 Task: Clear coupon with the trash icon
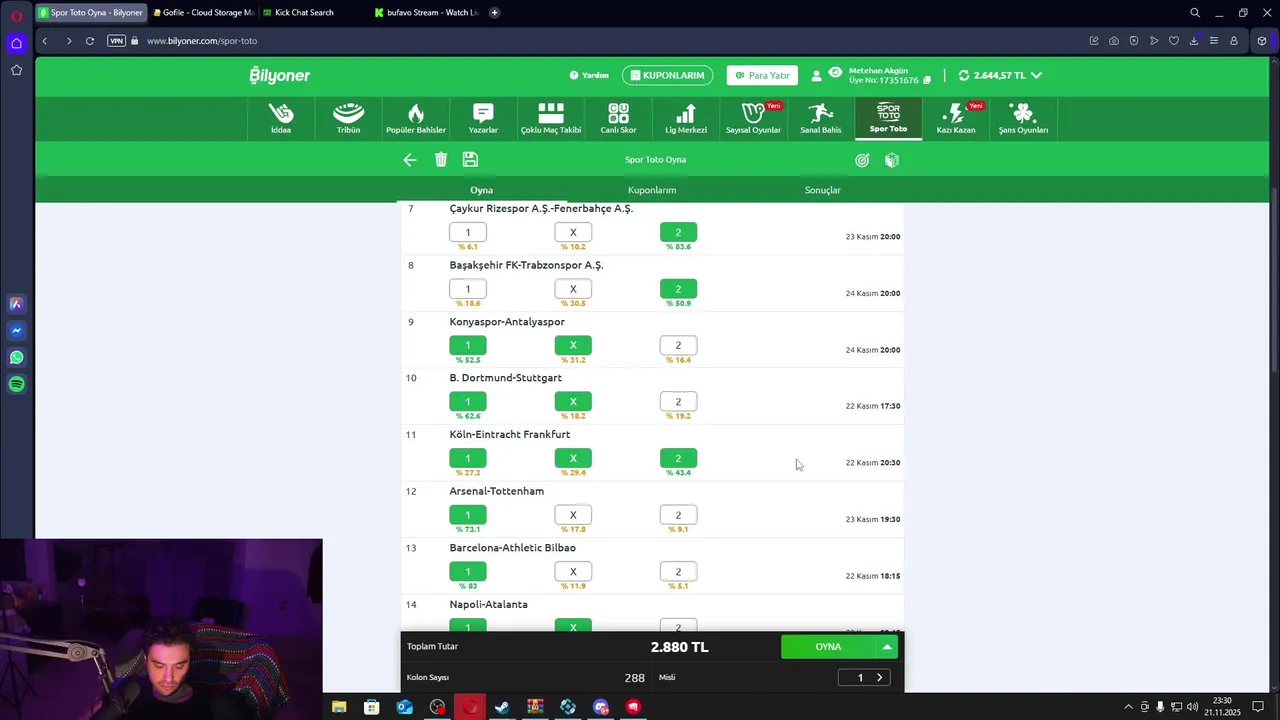(441, 160)
